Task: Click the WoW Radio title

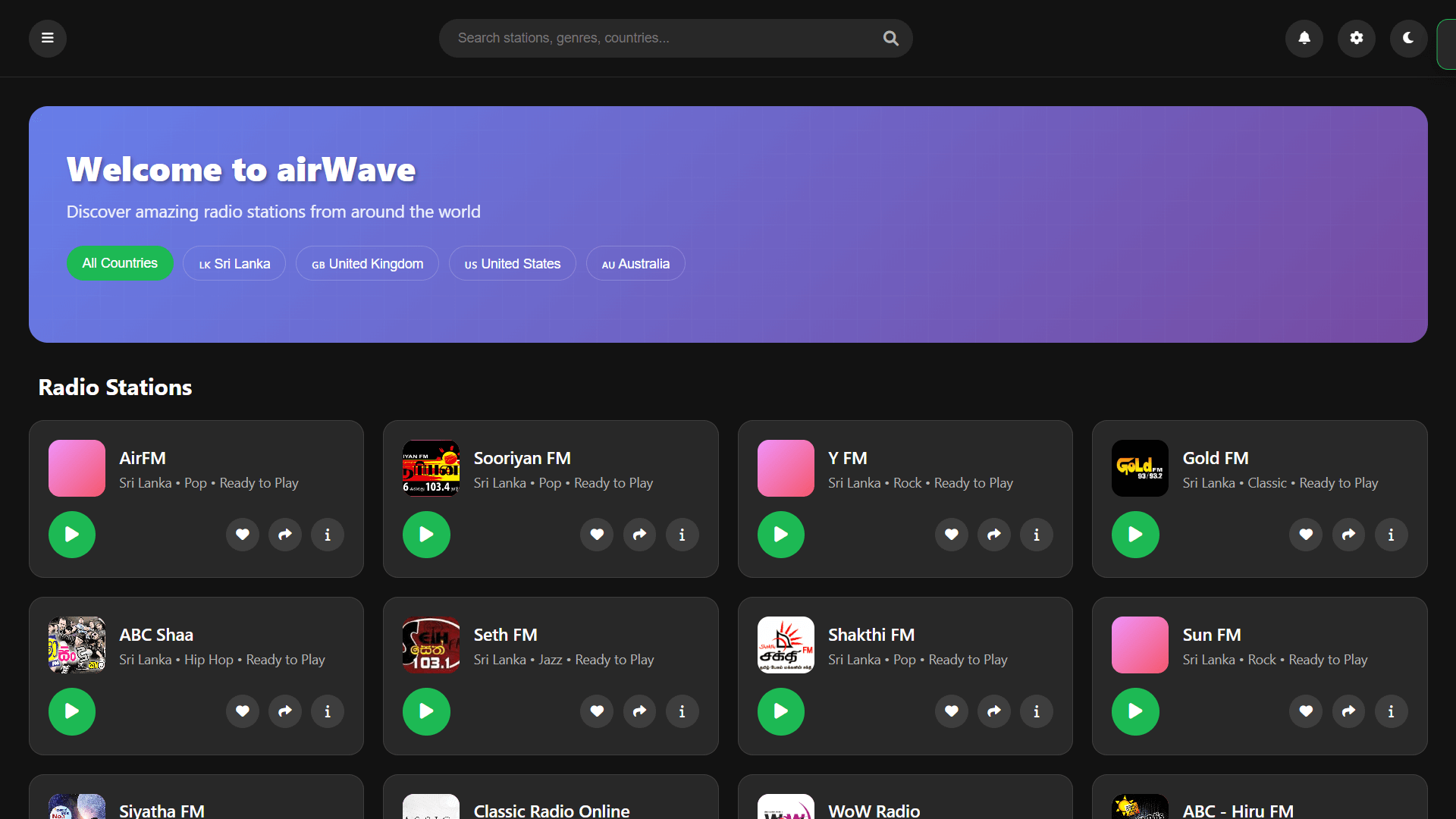Action: [x=874, y=810]
